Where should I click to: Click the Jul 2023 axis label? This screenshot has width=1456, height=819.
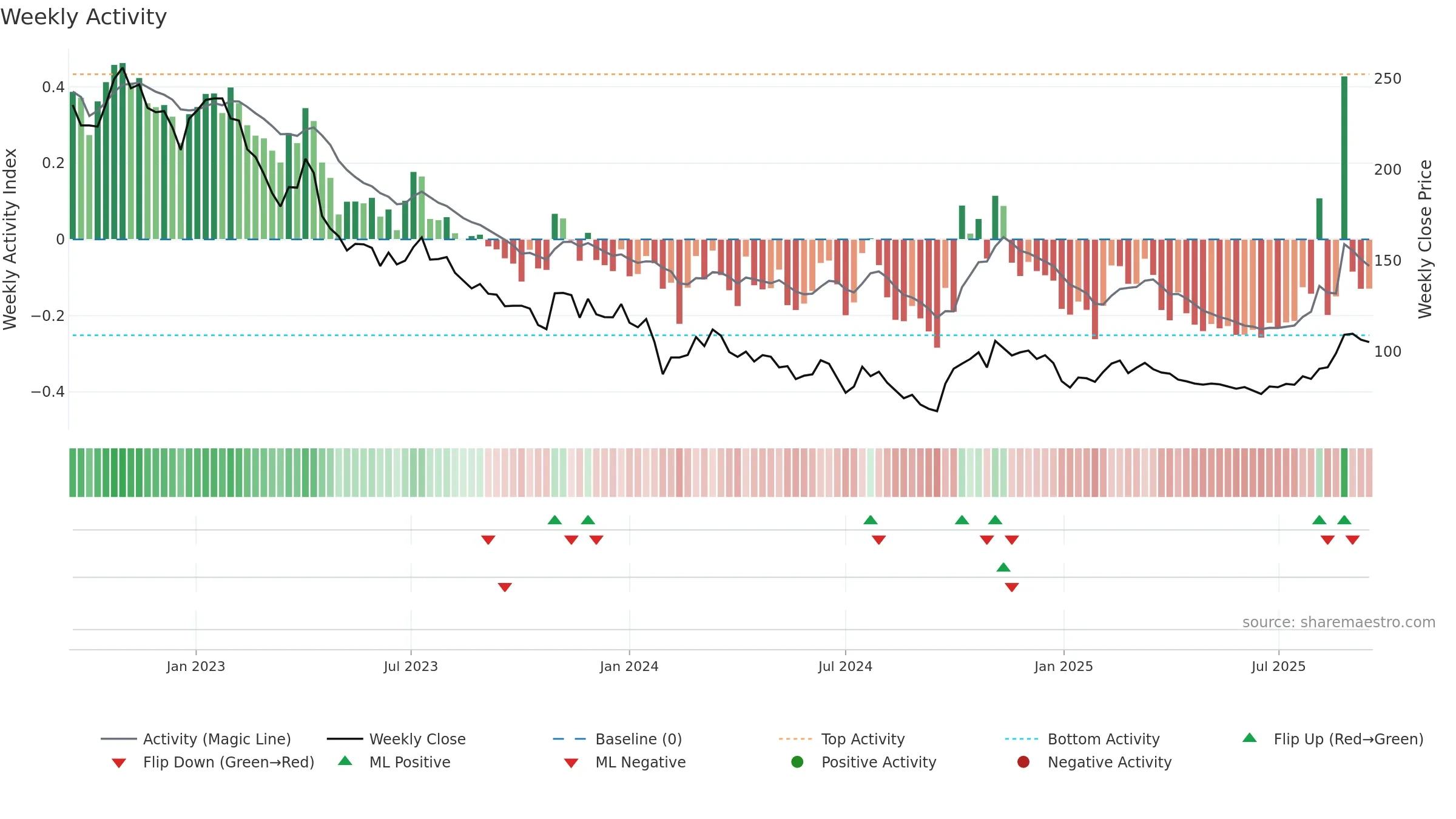[x=411, y=667]
